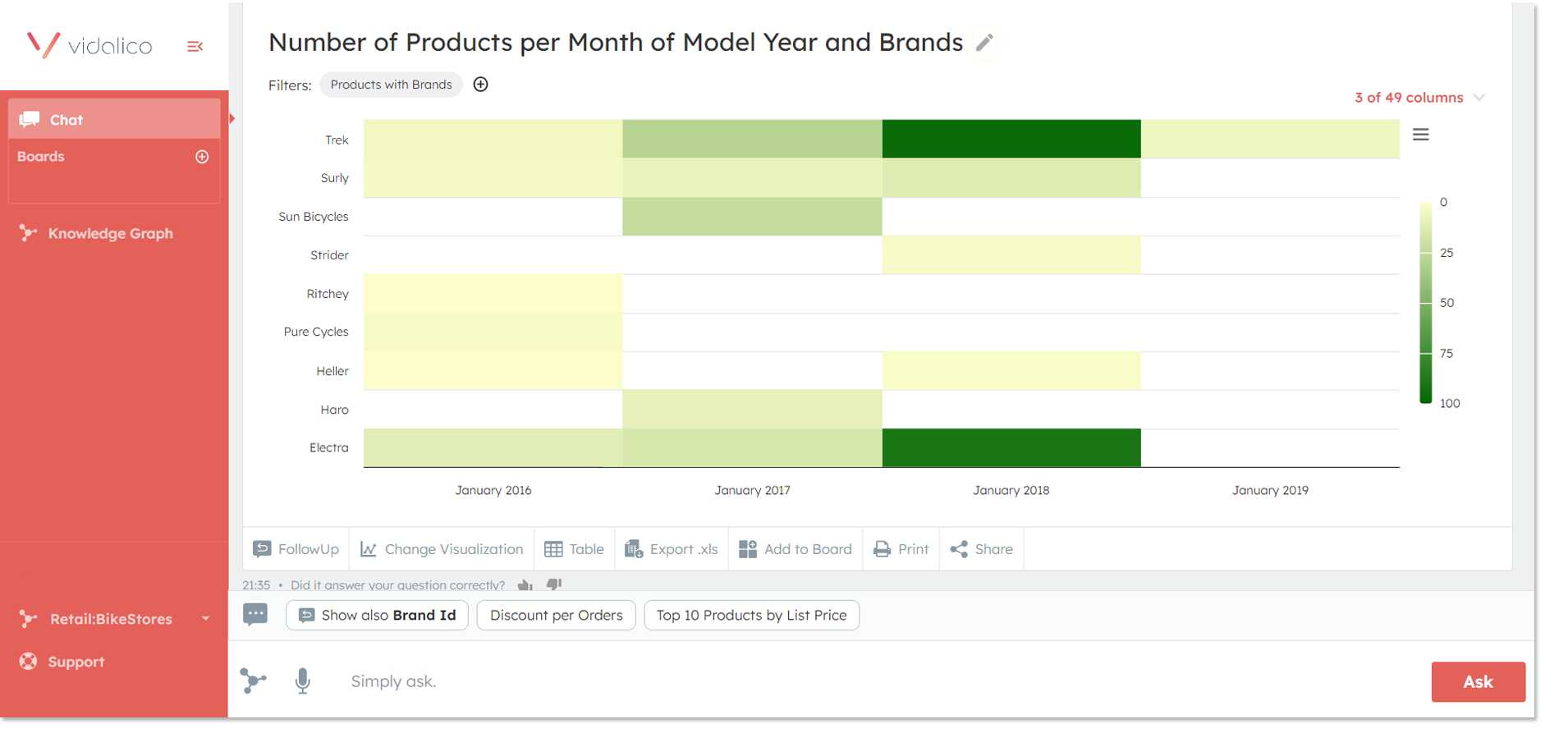
Task: Click the Chat speech bubble icon
Action: pyautogui.click(x=30, y=120)
